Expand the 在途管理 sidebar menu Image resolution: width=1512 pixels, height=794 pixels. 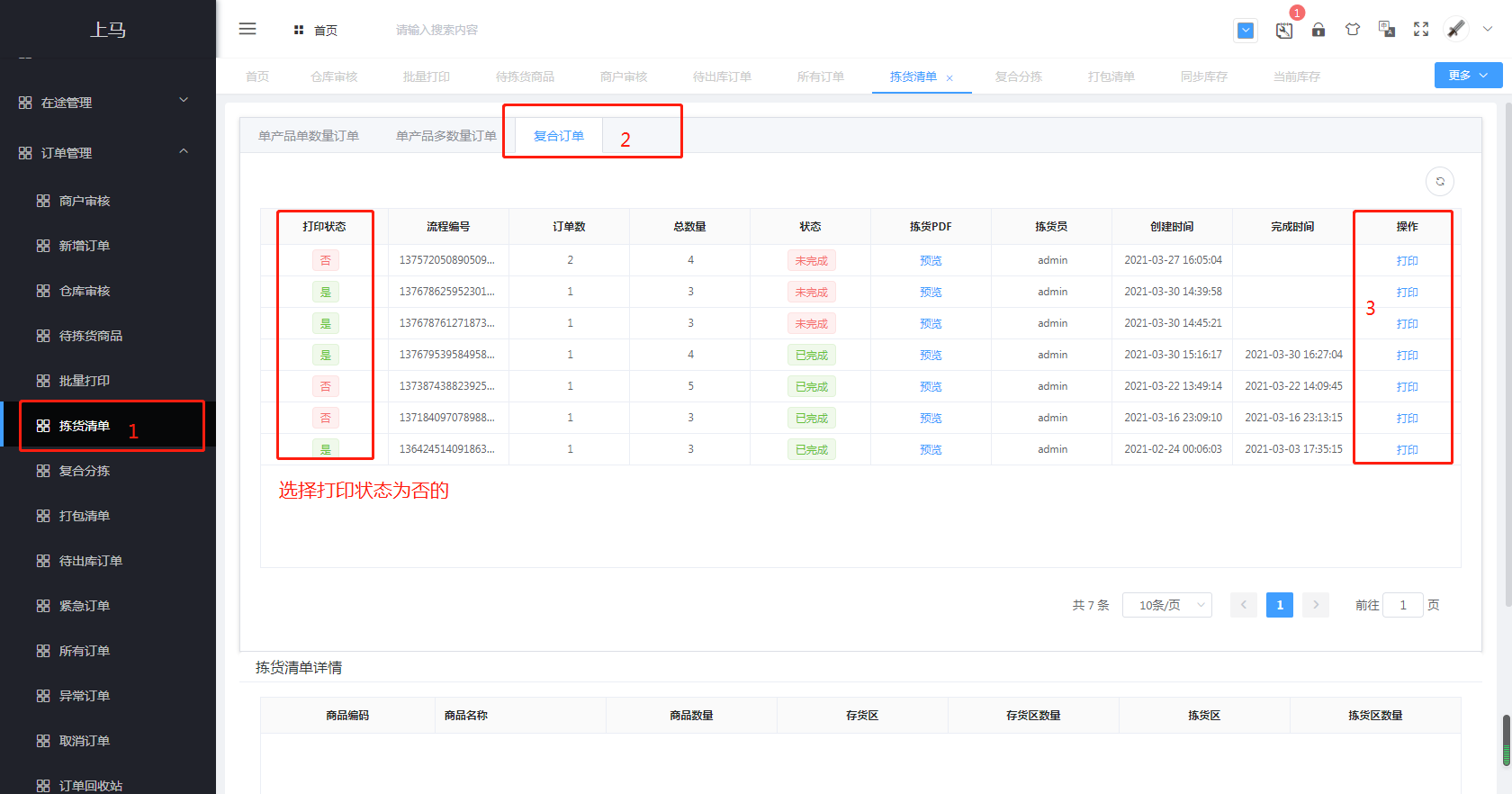point(108,102)
